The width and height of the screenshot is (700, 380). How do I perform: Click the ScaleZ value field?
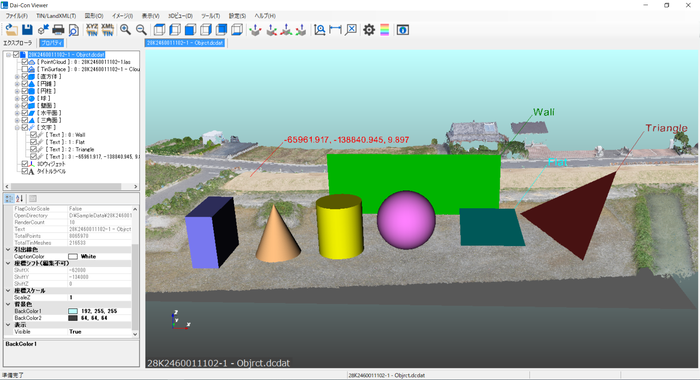click(100, 297)
